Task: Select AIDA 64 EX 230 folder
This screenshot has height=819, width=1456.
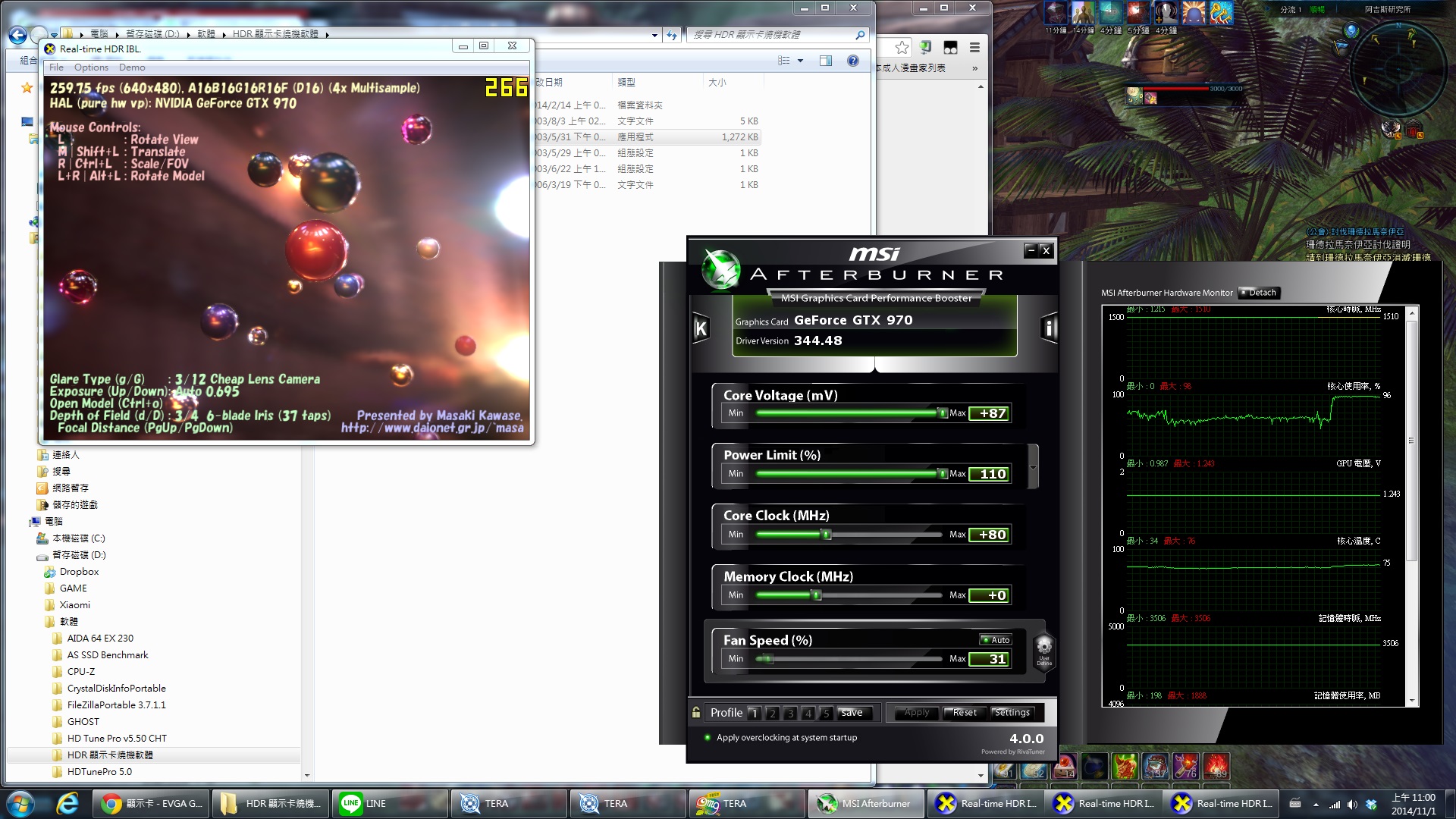Action: click(99, 639)
